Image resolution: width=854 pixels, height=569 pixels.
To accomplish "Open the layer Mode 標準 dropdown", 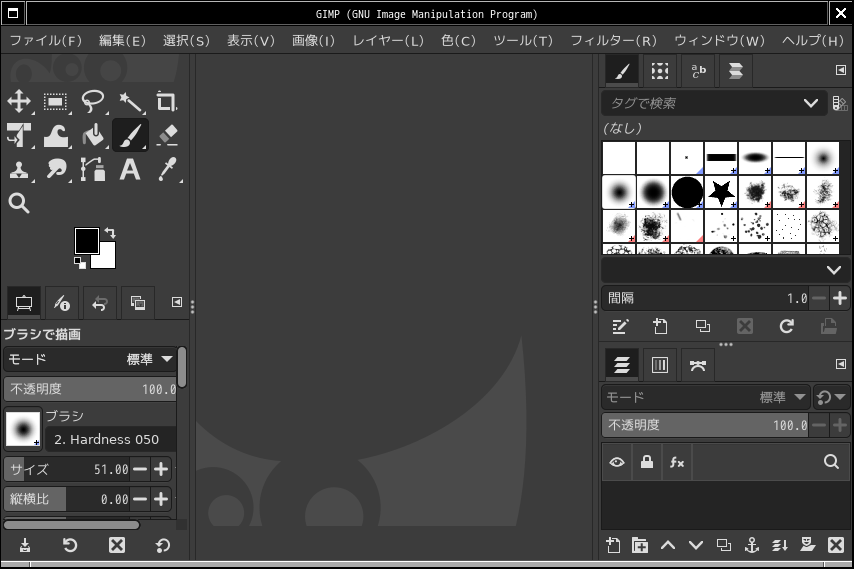I will point(706,397).
